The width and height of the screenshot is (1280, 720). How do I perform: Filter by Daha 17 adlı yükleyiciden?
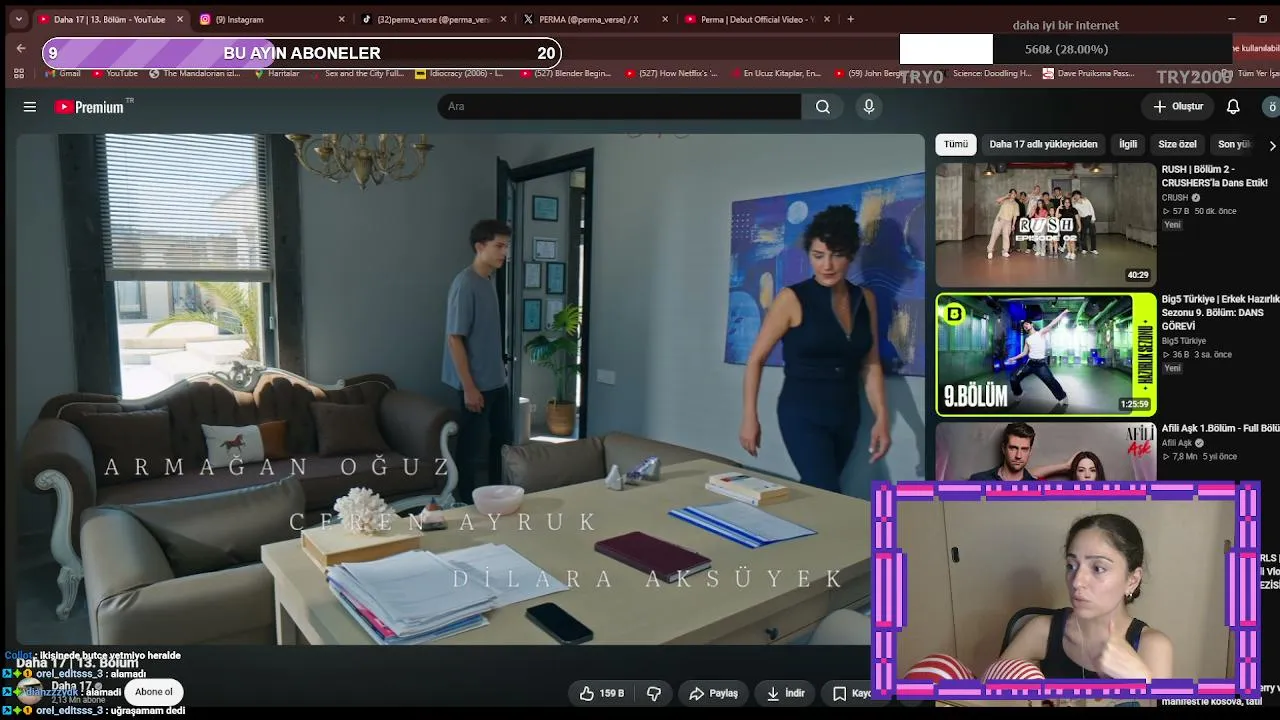tap(1043, 145)
